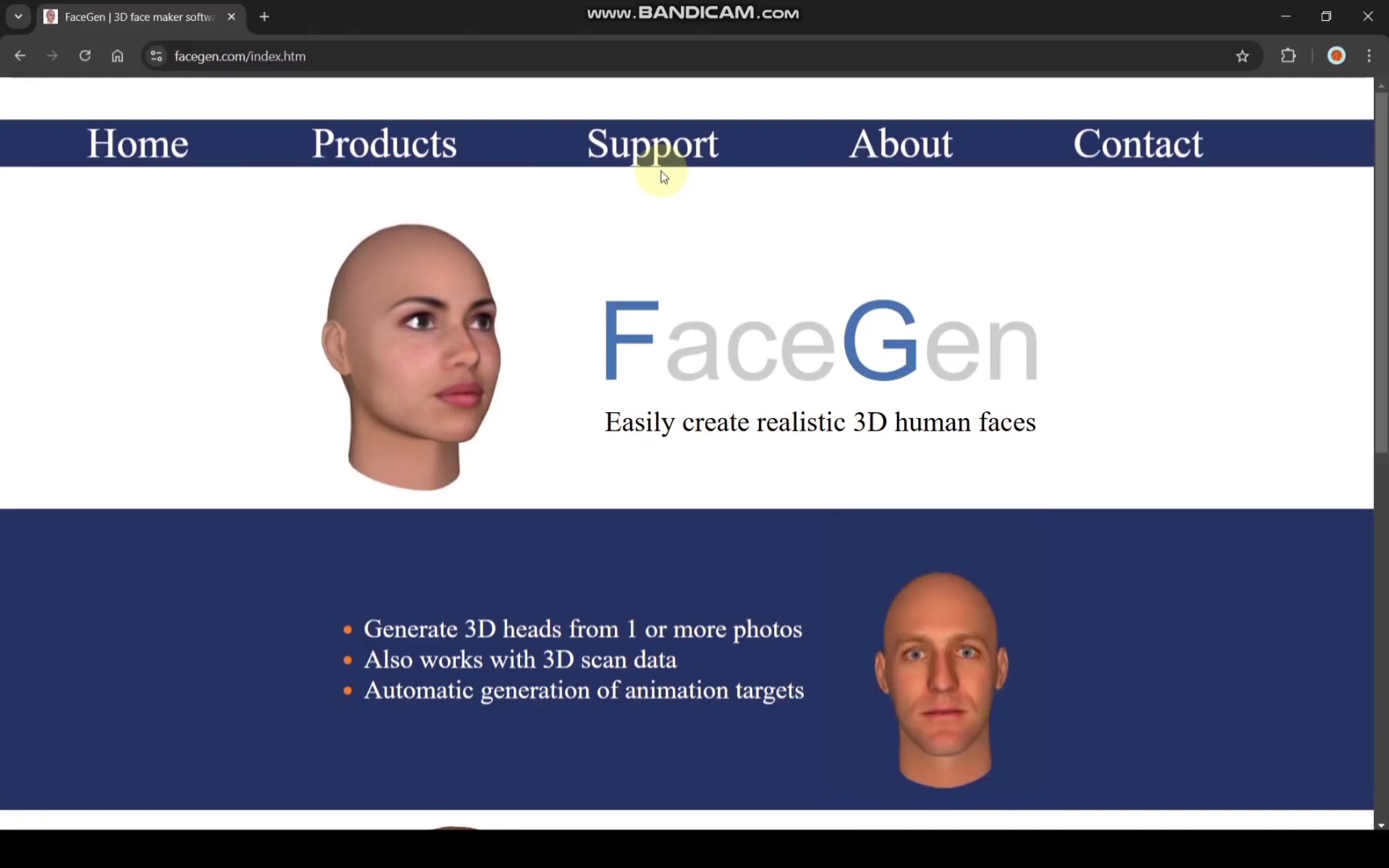
Task: Click the female 3D head image
Action: pos(411,357)
